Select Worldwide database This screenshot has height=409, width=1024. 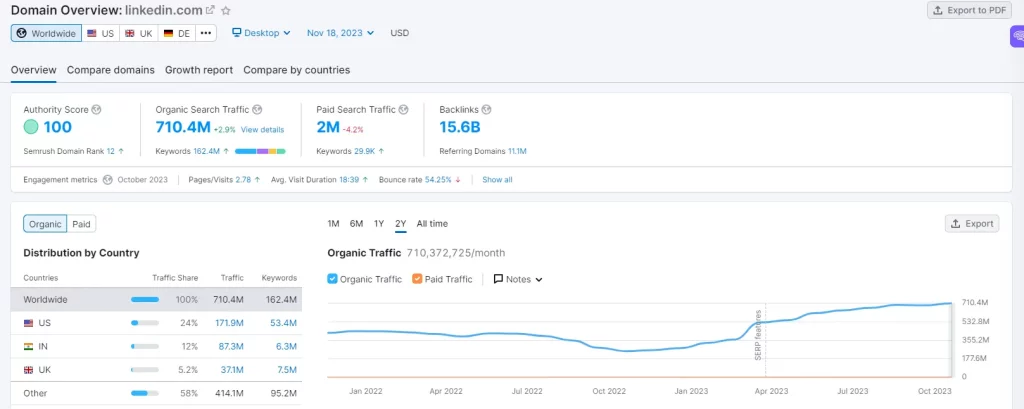46,33
